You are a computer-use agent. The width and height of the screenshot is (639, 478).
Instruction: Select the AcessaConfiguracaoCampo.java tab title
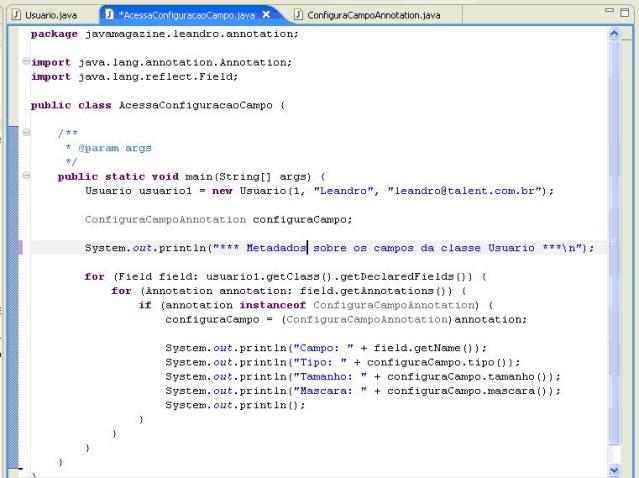click(x=186, y=15)
